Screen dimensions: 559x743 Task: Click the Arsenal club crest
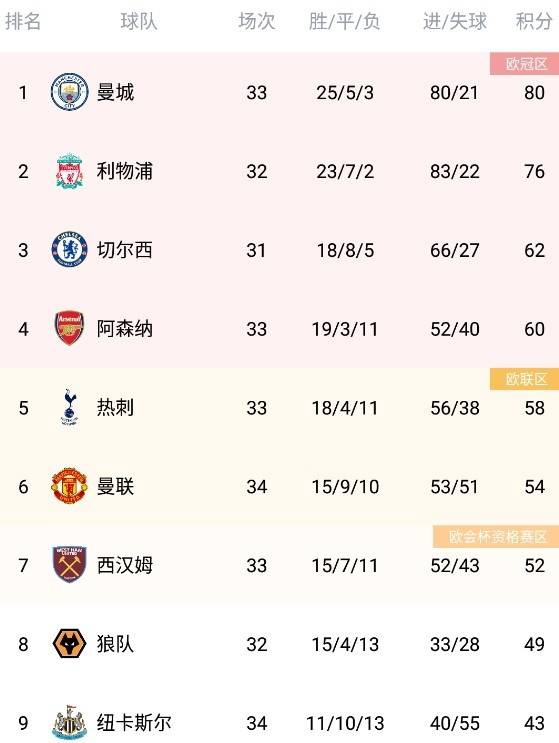pos(69,328)
